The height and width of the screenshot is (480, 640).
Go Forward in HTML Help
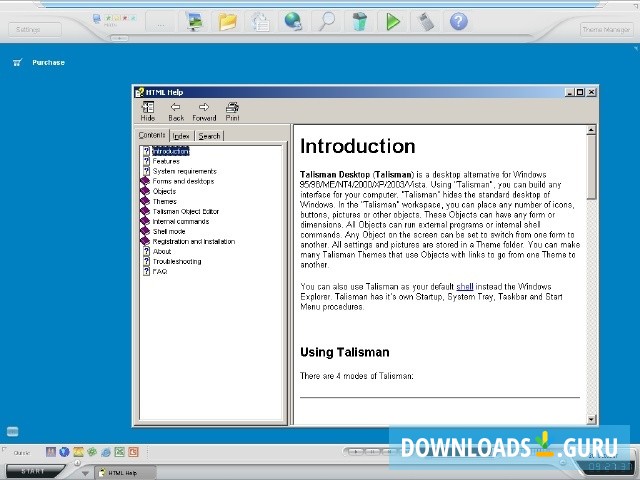pos(204,111)
